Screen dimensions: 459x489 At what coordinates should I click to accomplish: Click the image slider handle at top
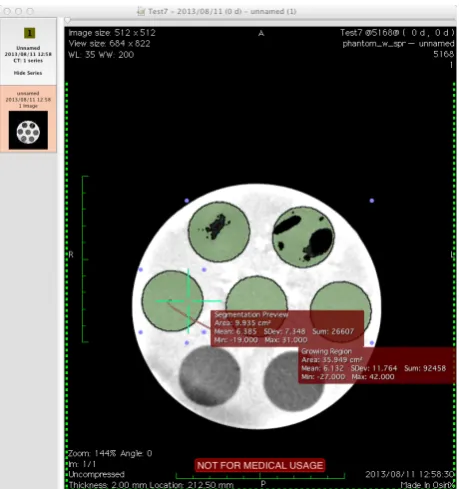pos(68,21)
